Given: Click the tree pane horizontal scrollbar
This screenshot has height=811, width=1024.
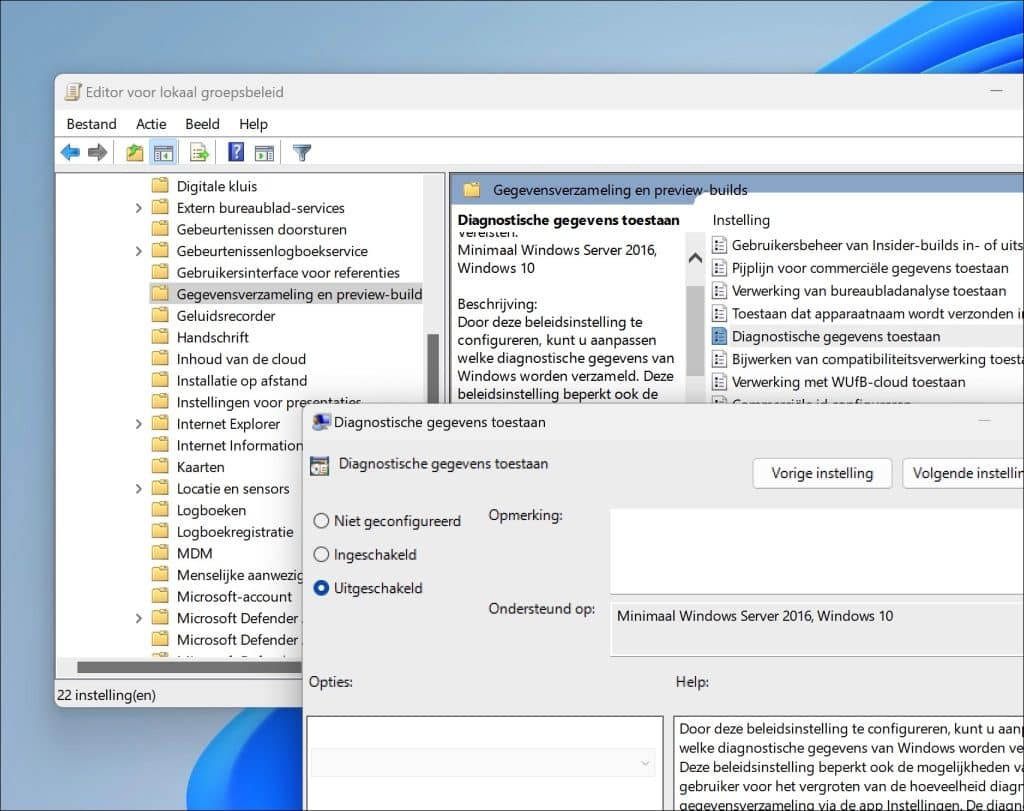Looking at the screenshot, I should (x=189, y=667).
